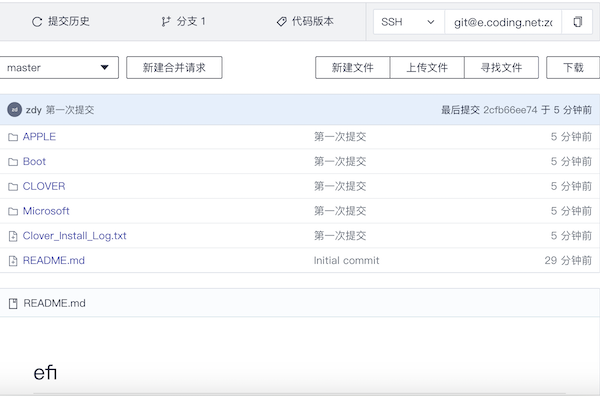Click the zdy user avatar
Image resolution: width=600 pixels, height=396 pixels.
[15, 110]
